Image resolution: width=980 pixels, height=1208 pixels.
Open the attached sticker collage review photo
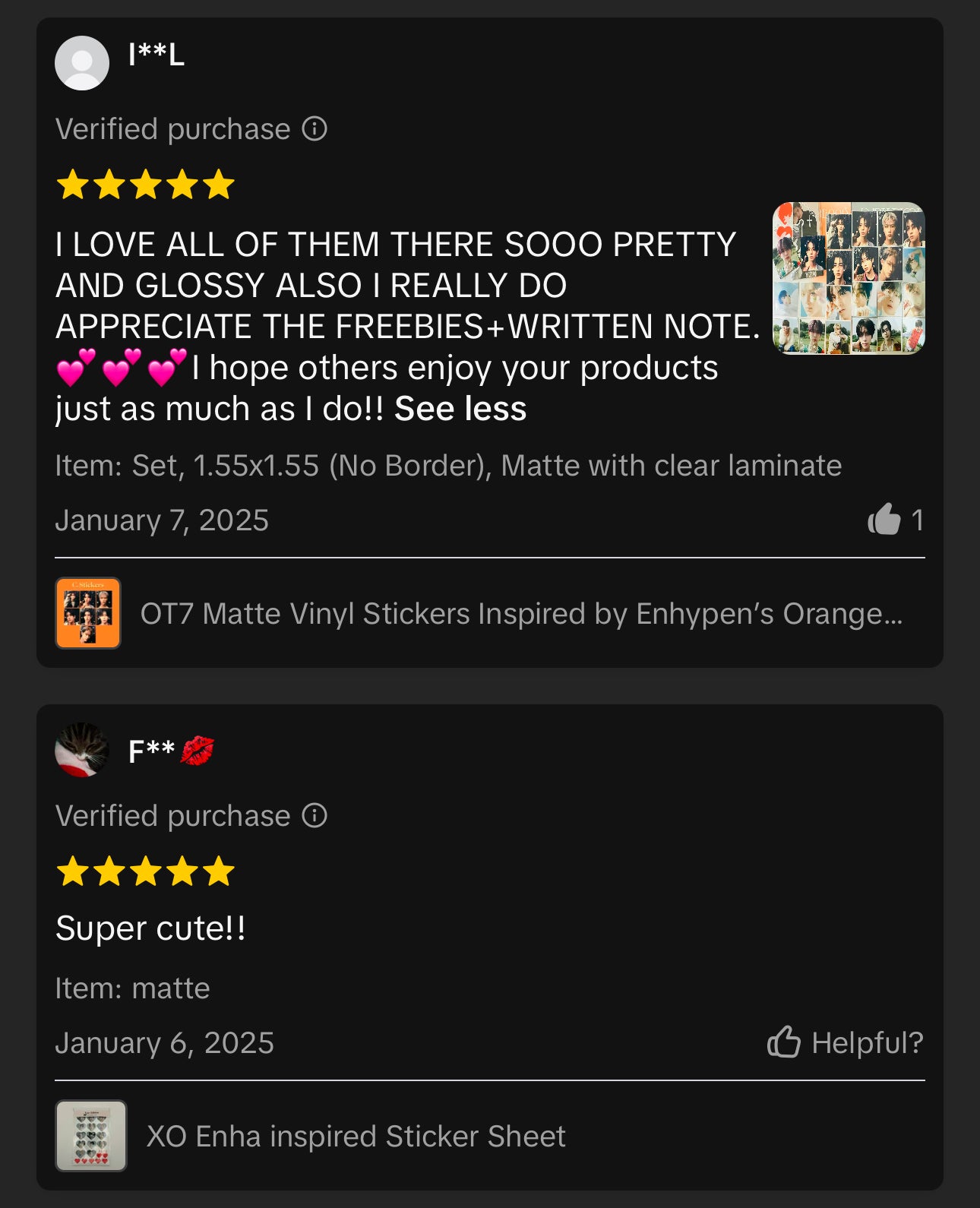pos(849,278)
